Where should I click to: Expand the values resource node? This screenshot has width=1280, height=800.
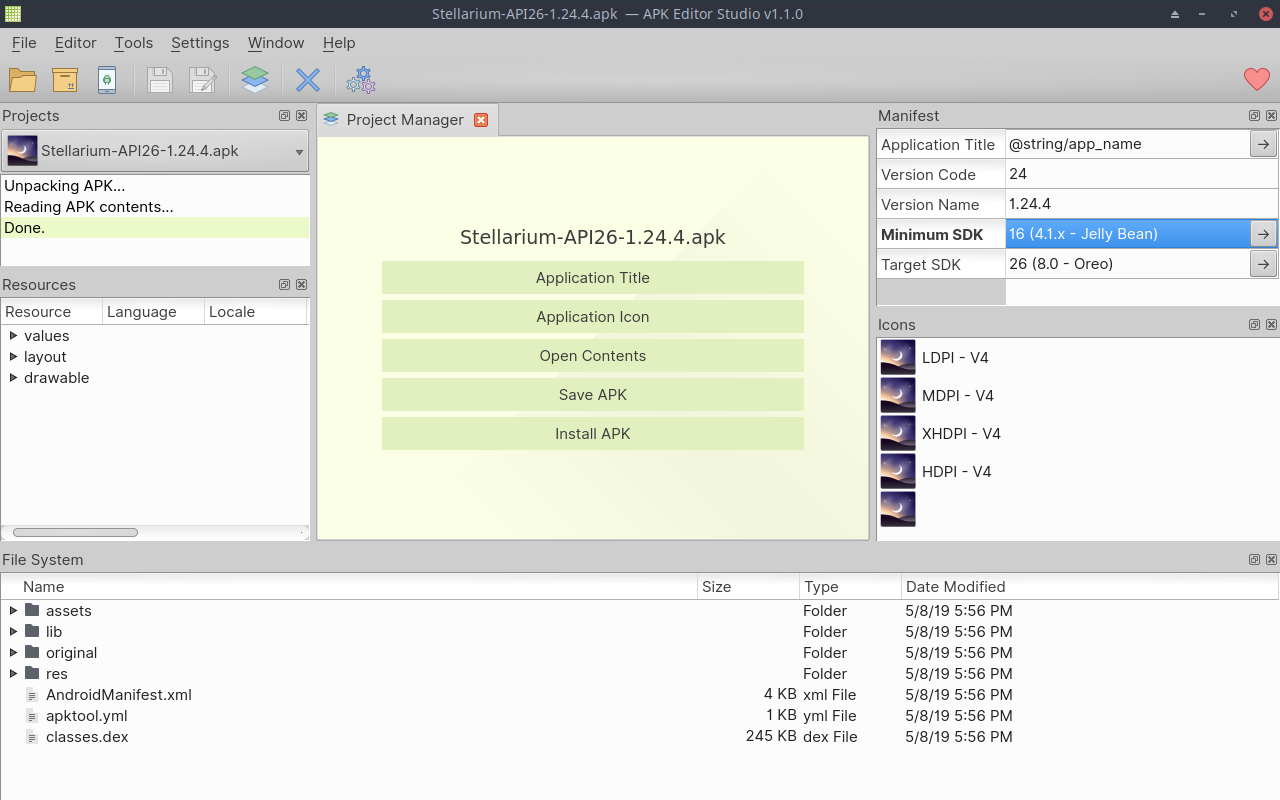(13, 335)
